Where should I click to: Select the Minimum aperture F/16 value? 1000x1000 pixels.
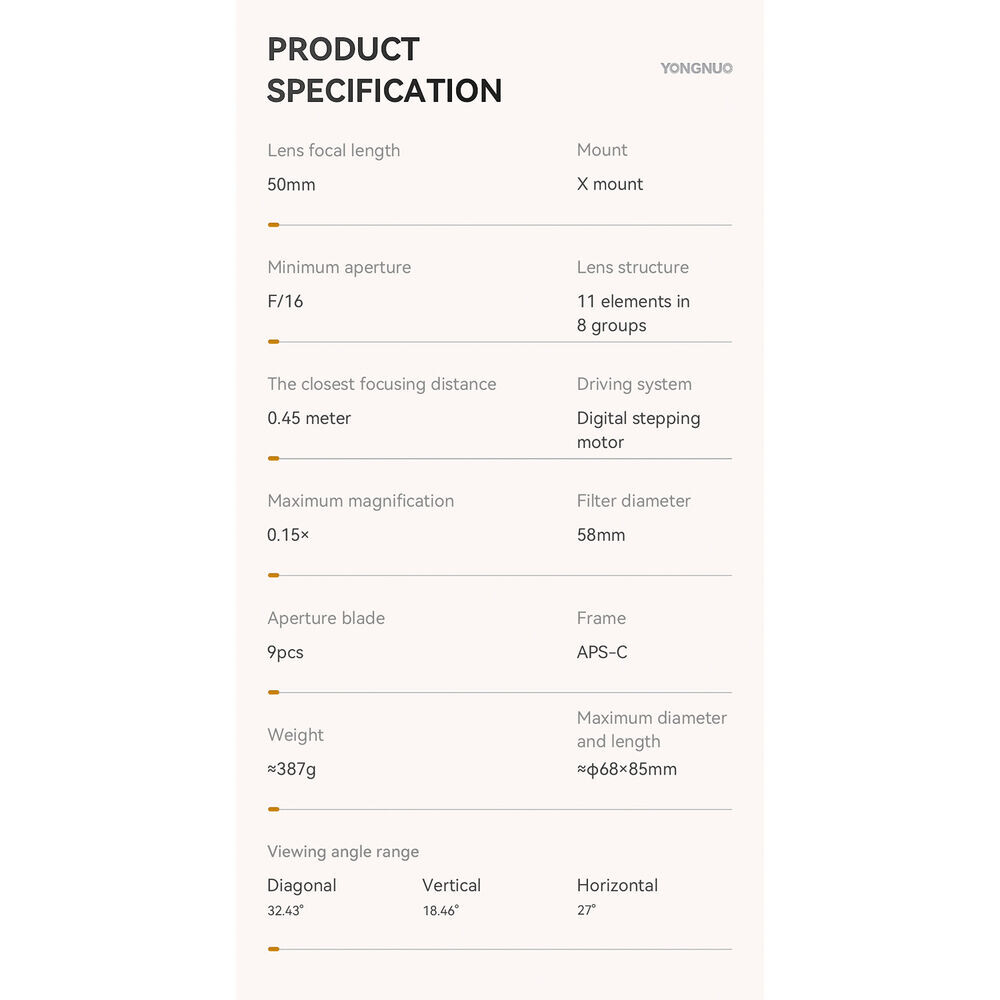click(x=285, y=301)
